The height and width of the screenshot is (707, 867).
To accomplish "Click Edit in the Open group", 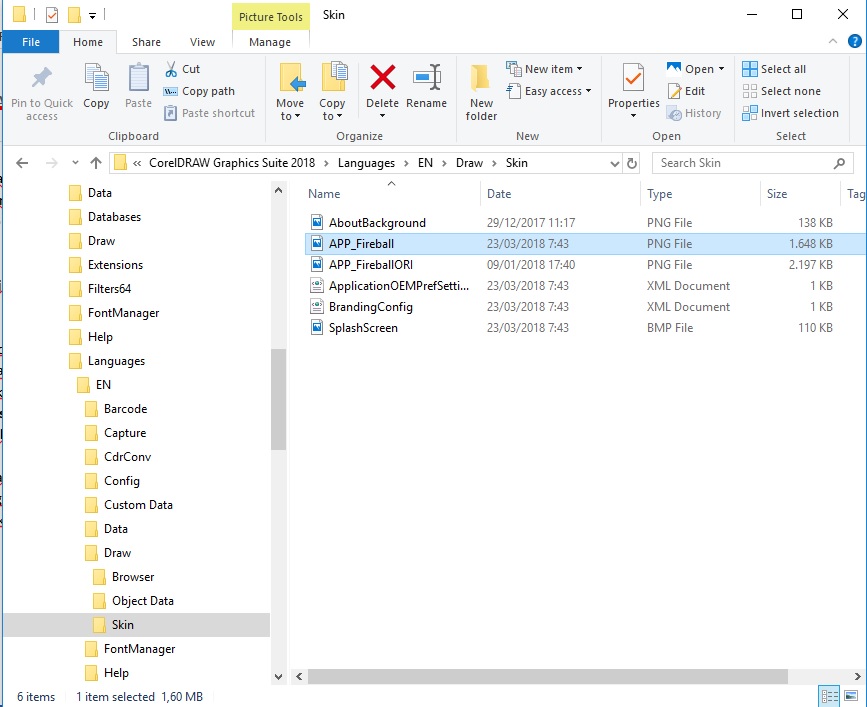I will click(686, 91).
